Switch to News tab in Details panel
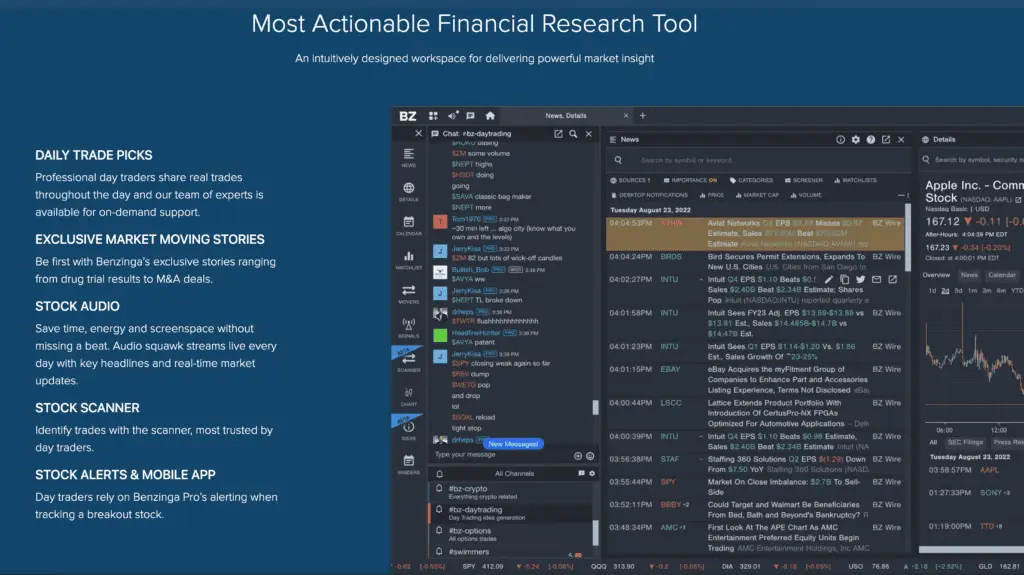 (x=969, y=275)
